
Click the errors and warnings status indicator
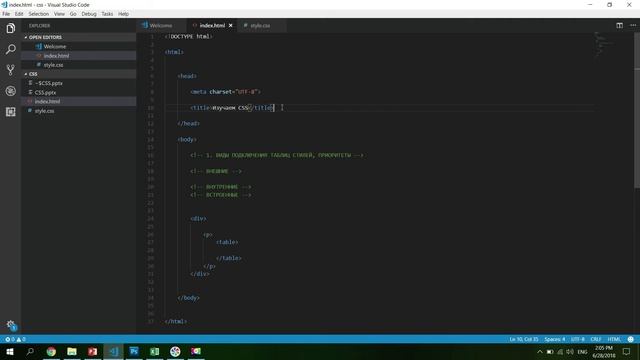pyautogui.click(x=16, y=339)
